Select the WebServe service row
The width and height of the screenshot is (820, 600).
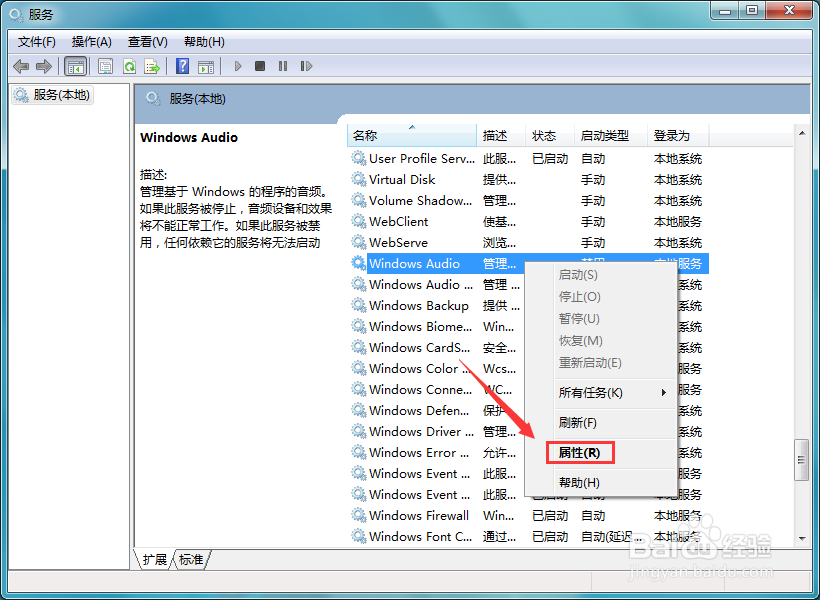pyautogui.click(x=528, y=242)
